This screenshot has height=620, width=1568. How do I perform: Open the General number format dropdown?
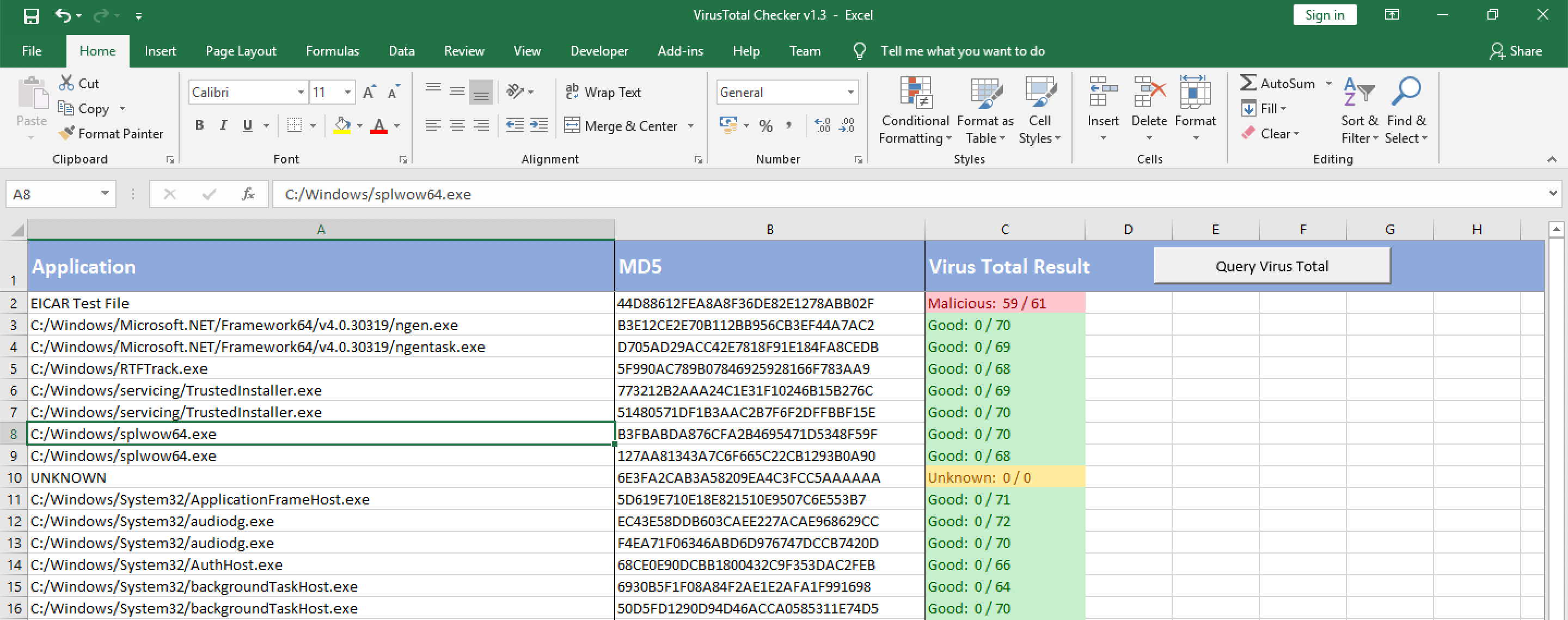click(x=851, y=92)
